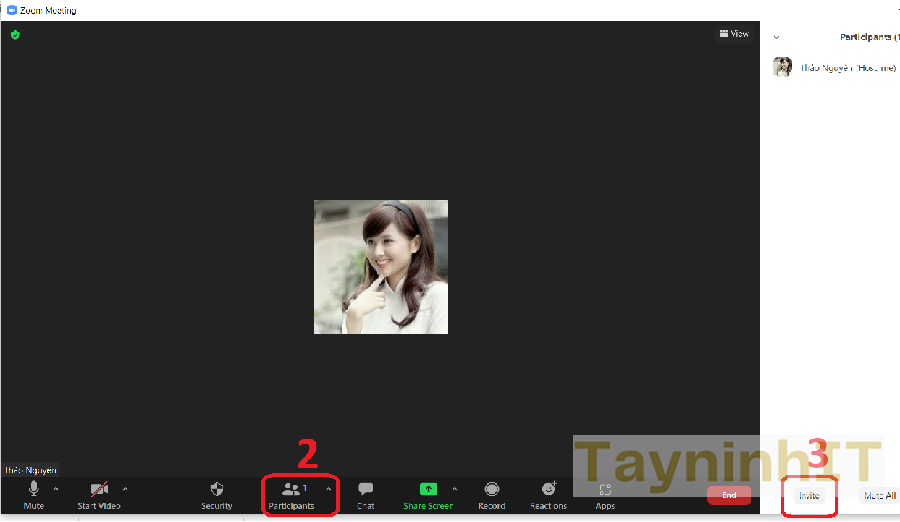Expand audio options arrow beside Mute
The image size is (900, 522).
coord(55,489)
